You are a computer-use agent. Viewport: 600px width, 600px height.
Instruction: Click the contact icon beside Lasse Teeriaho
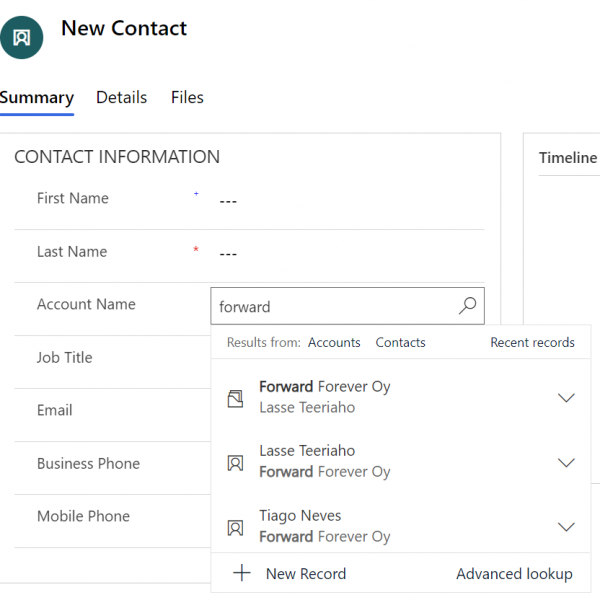tap(235, 463)
